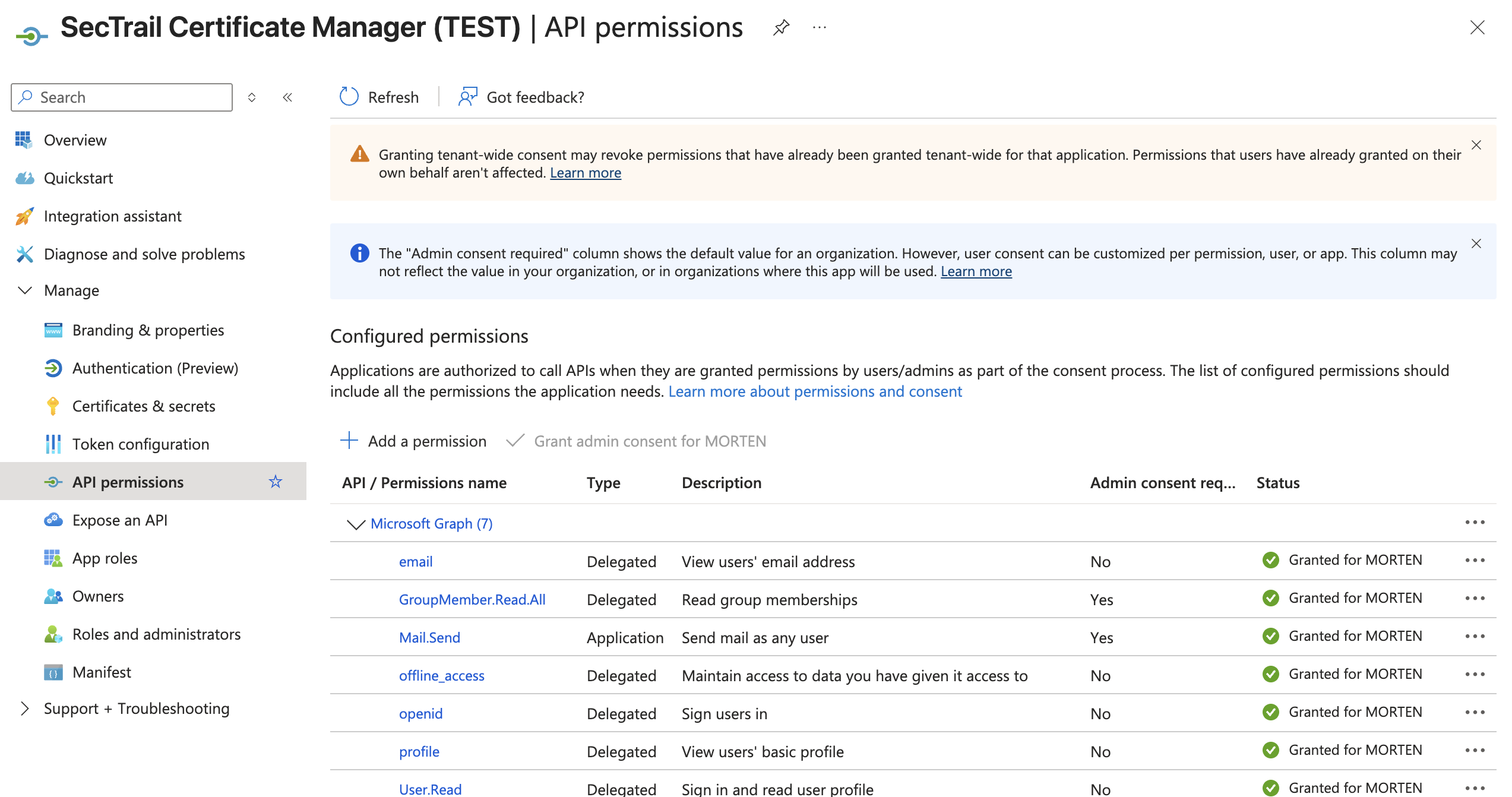Viewport: 1512px width, 797px height.
Task: Click the sidebar Search box
Action: click(x=122, y=97)
